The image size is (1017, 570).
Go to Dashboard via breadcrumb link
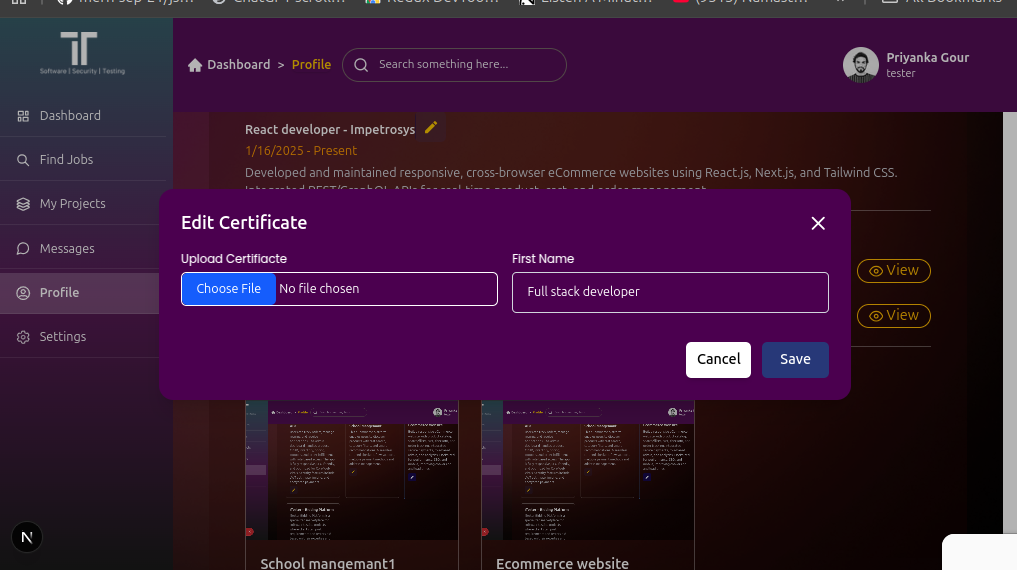238,65
